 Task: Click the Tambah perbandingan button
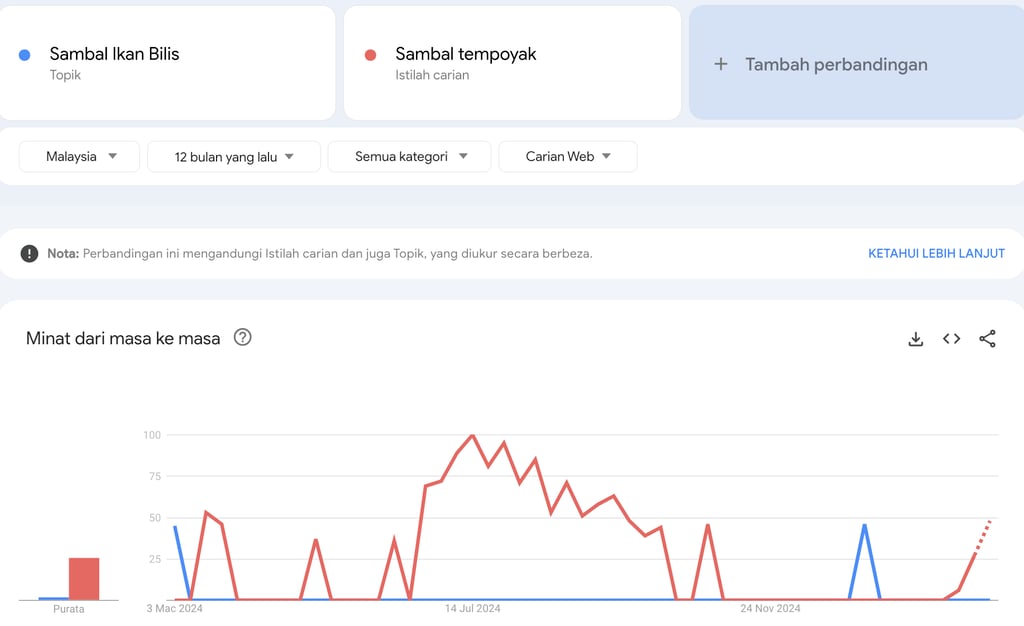[856, 63]
